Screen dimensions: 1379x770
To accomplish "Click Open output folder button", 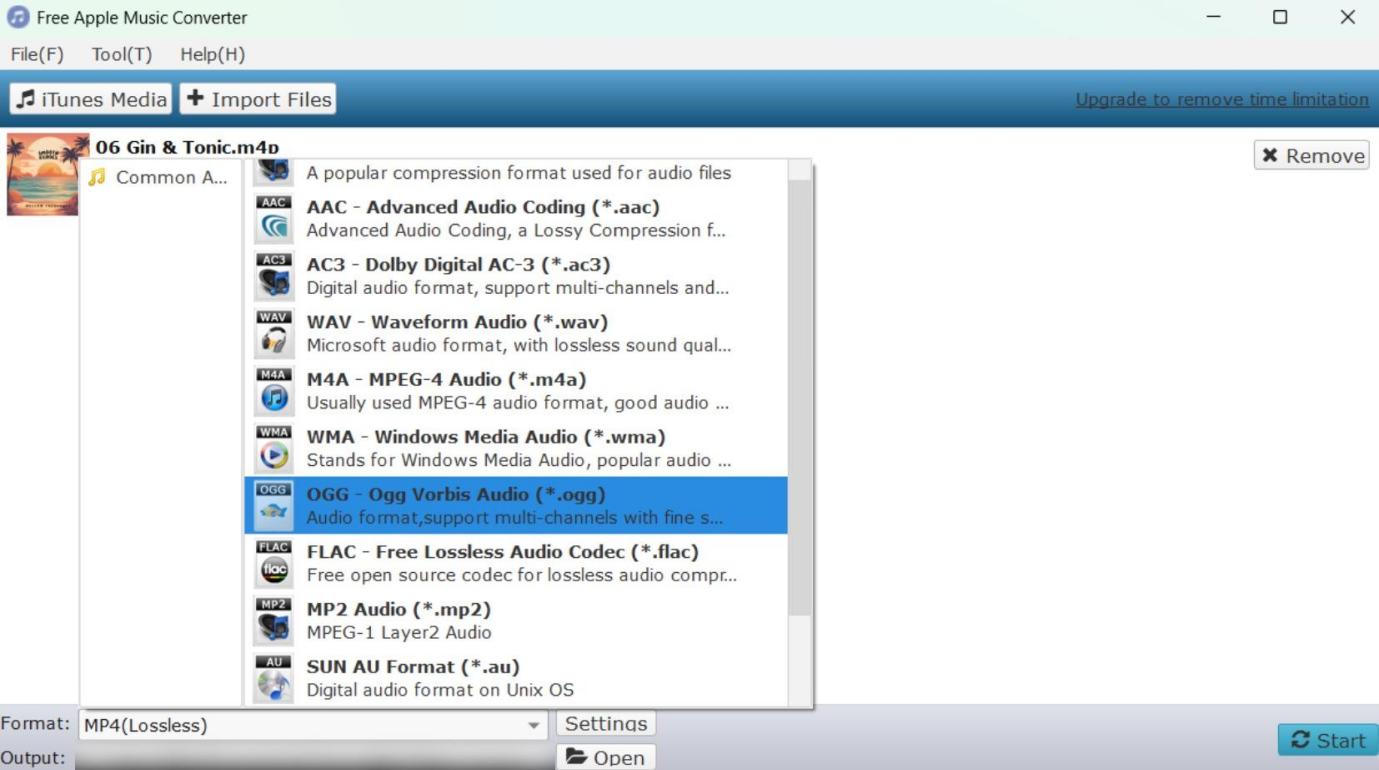I will [606, 757].
